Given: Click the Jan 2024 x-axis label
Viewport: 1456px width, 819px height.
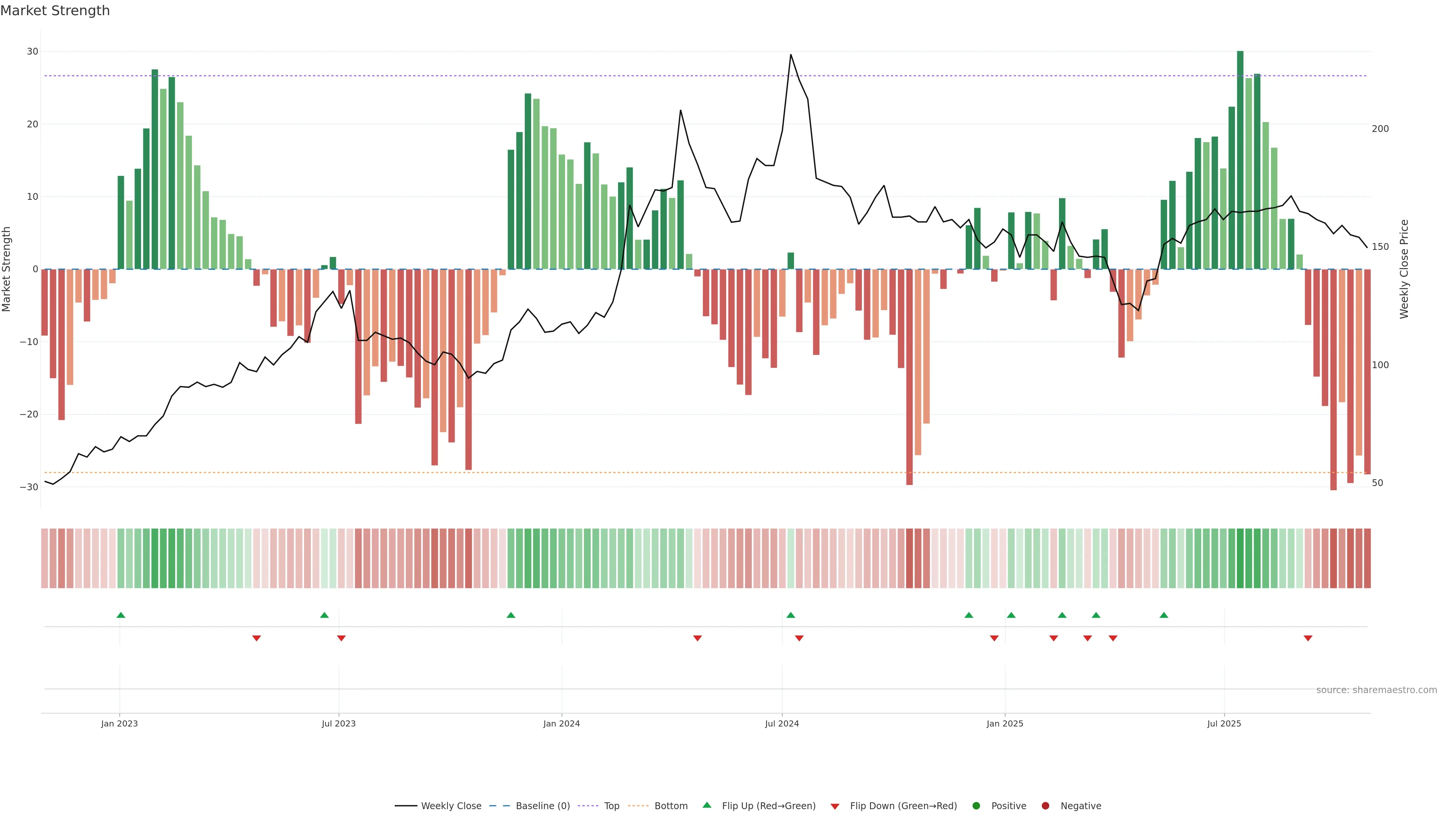Looking at the screenshot, I should (x=561, y=723).
